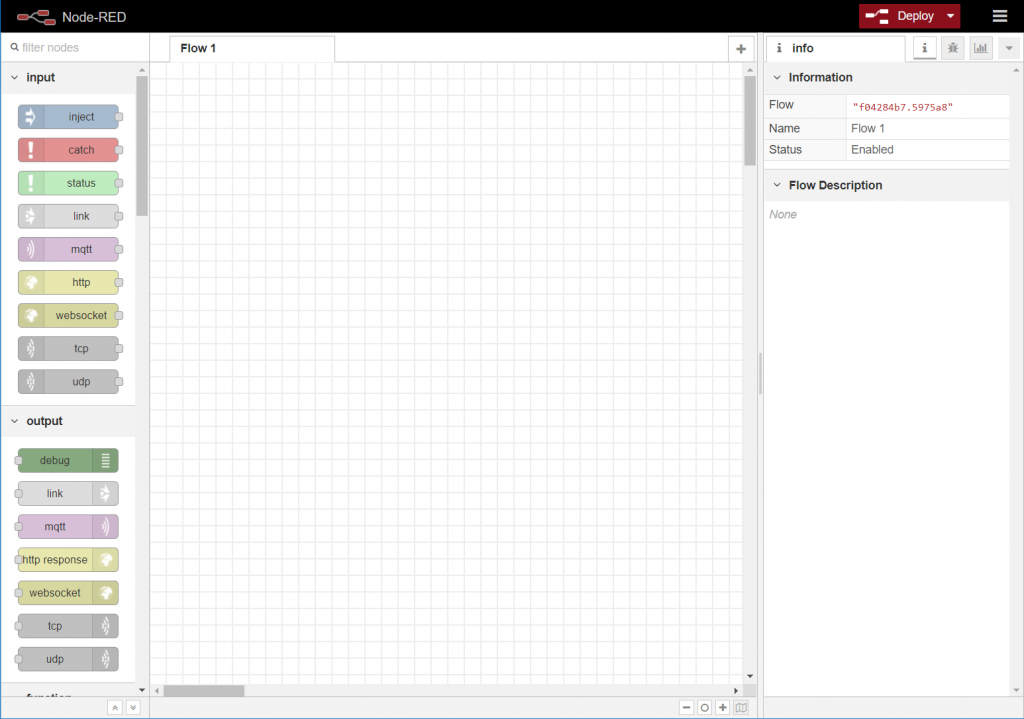The width and height of the screenshot is (1024, 719).
Task: Collapse all palette categories
Action: tap(115, 707)
